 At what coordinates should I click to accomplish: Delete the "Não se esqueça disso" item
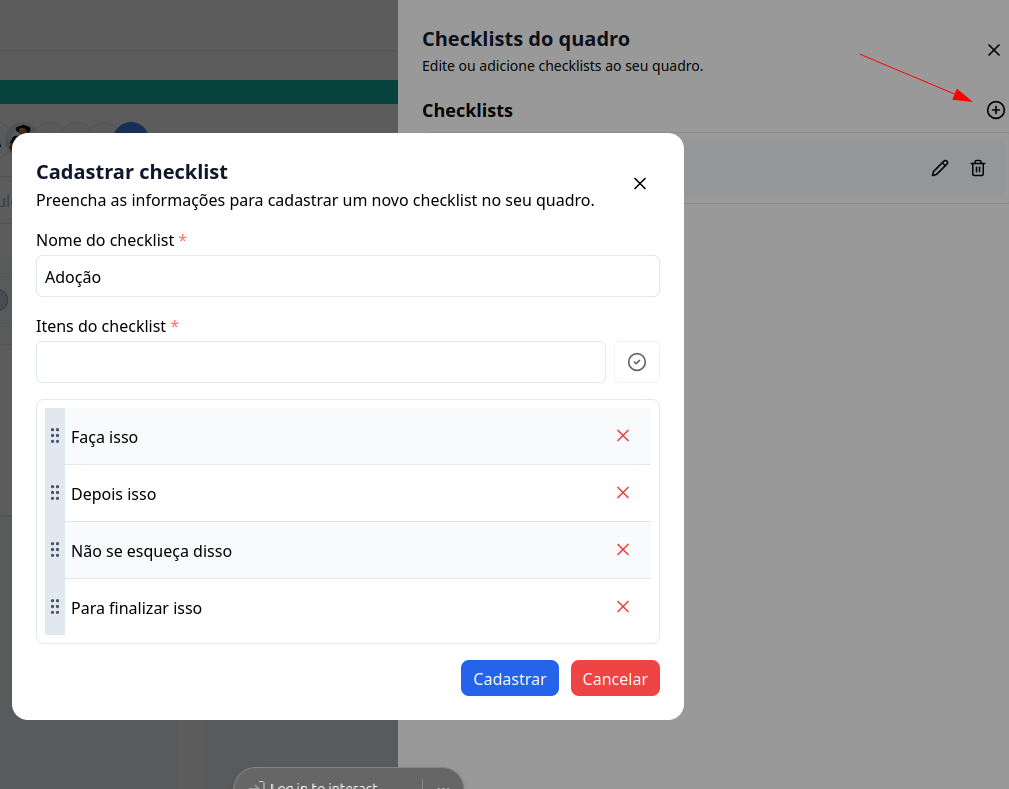point(623,550)
